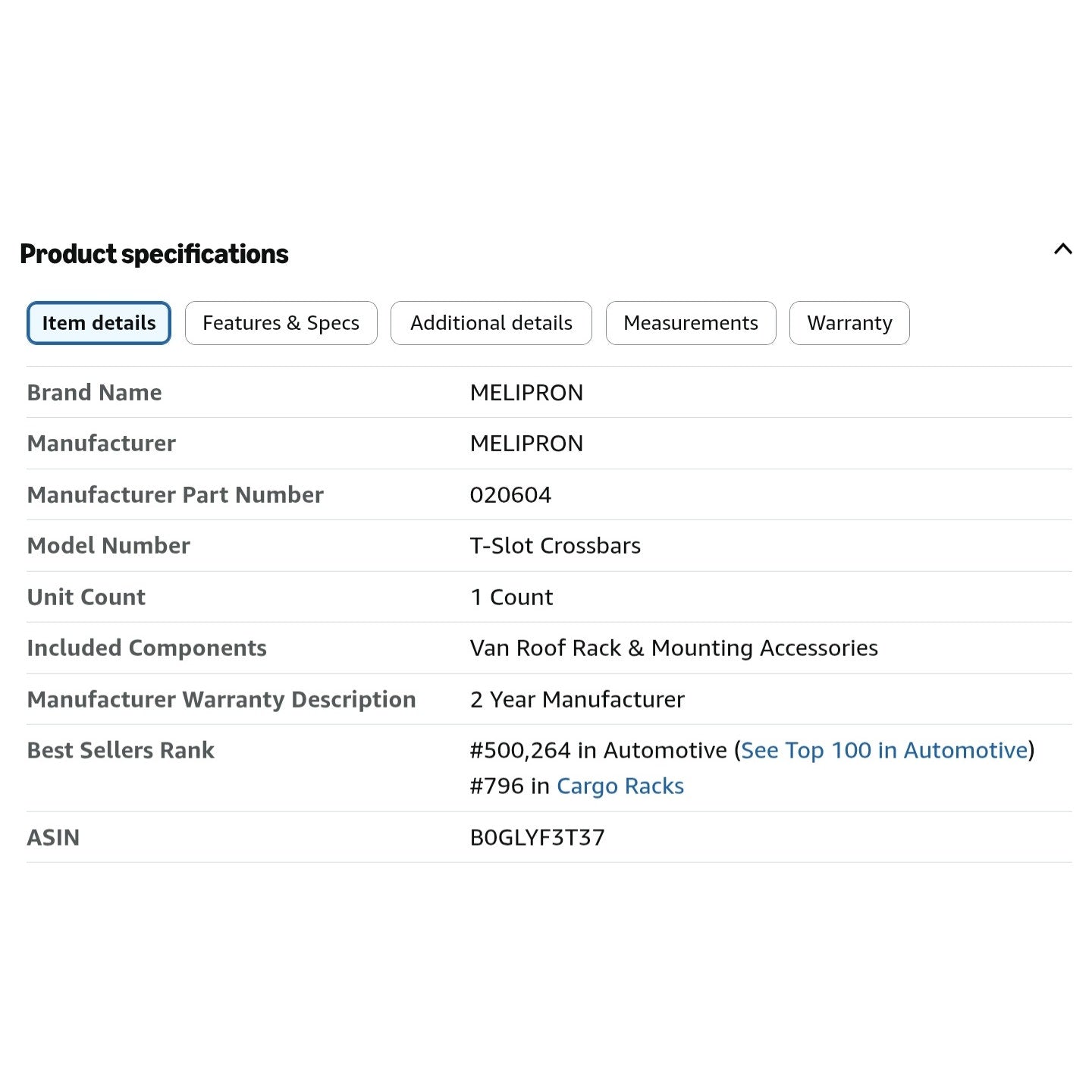Click the Manufacturer row value MELIPRON
The height and width of the screenshot is (1092, 1092).
(x=526, y=444)
